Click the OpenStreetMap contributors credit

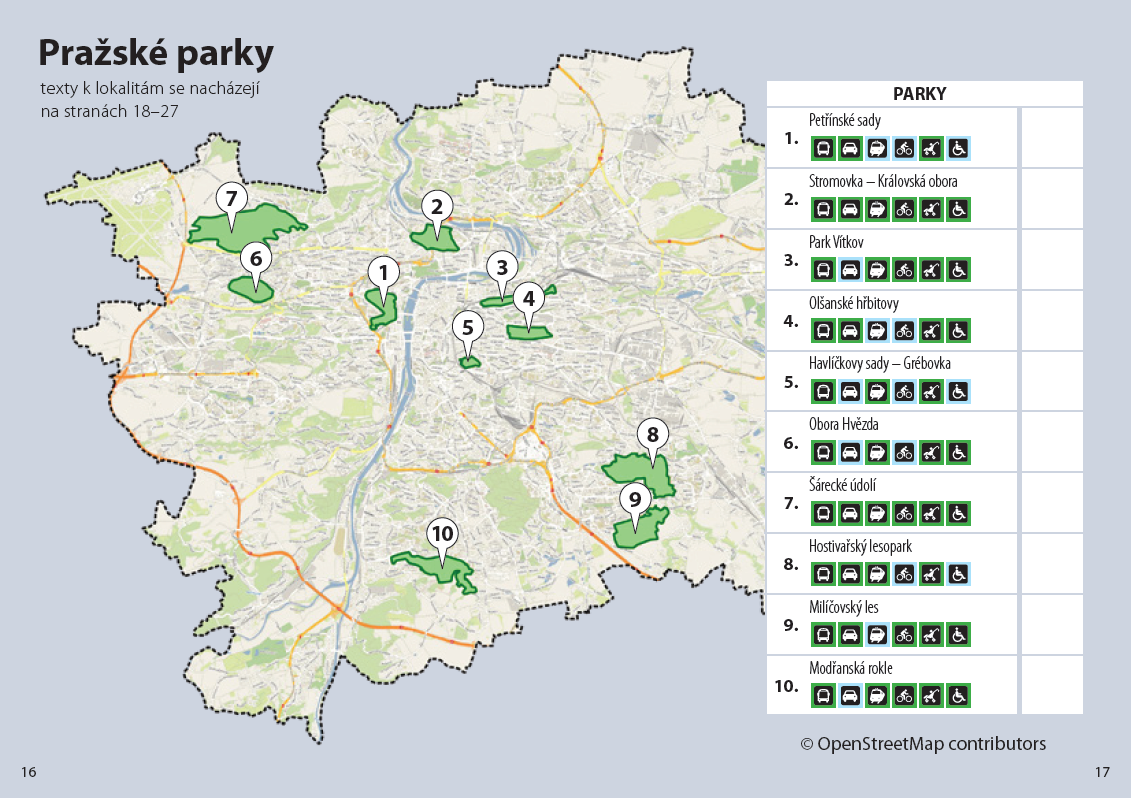coord(922,744)
